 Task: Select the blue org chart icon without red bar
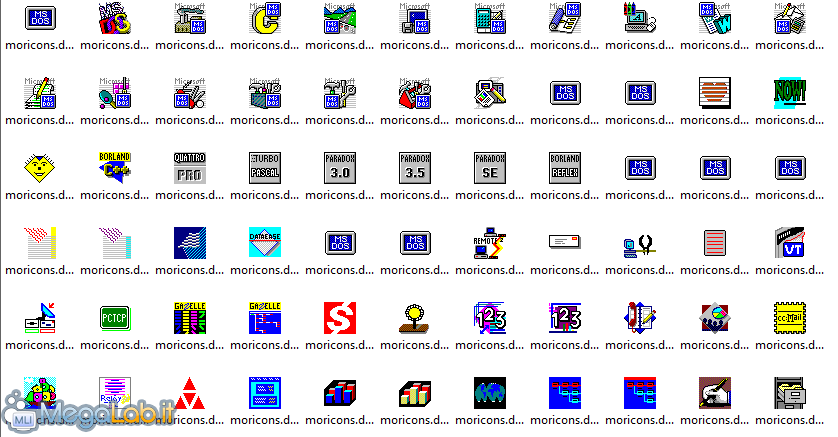(565, 393)
